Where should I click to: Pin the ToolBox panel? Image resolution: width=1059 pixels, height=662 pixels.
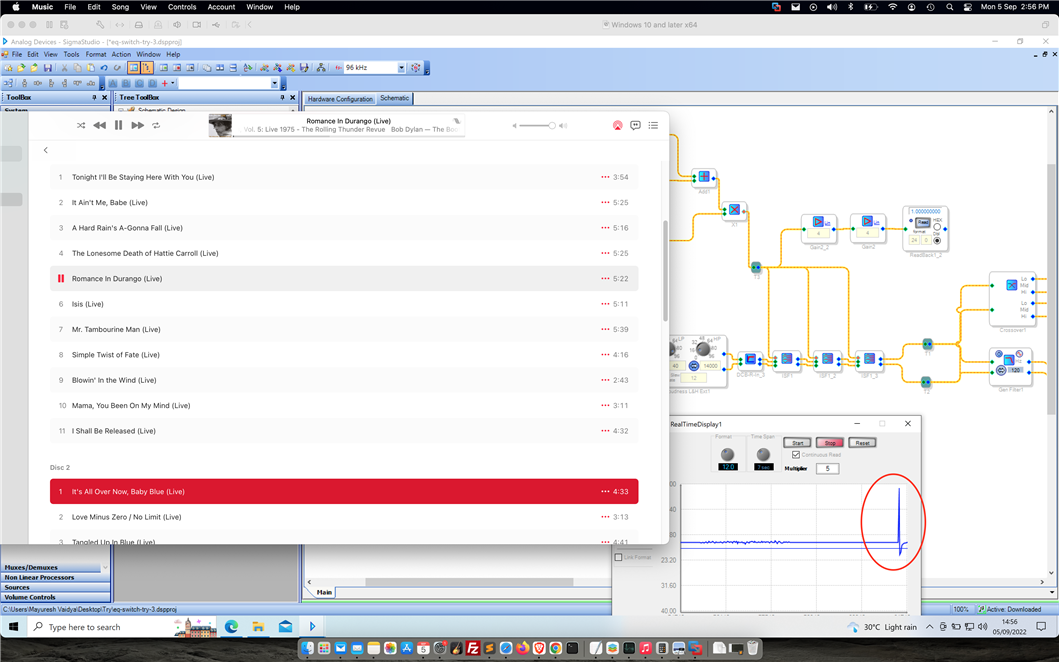tap(95, 98)
